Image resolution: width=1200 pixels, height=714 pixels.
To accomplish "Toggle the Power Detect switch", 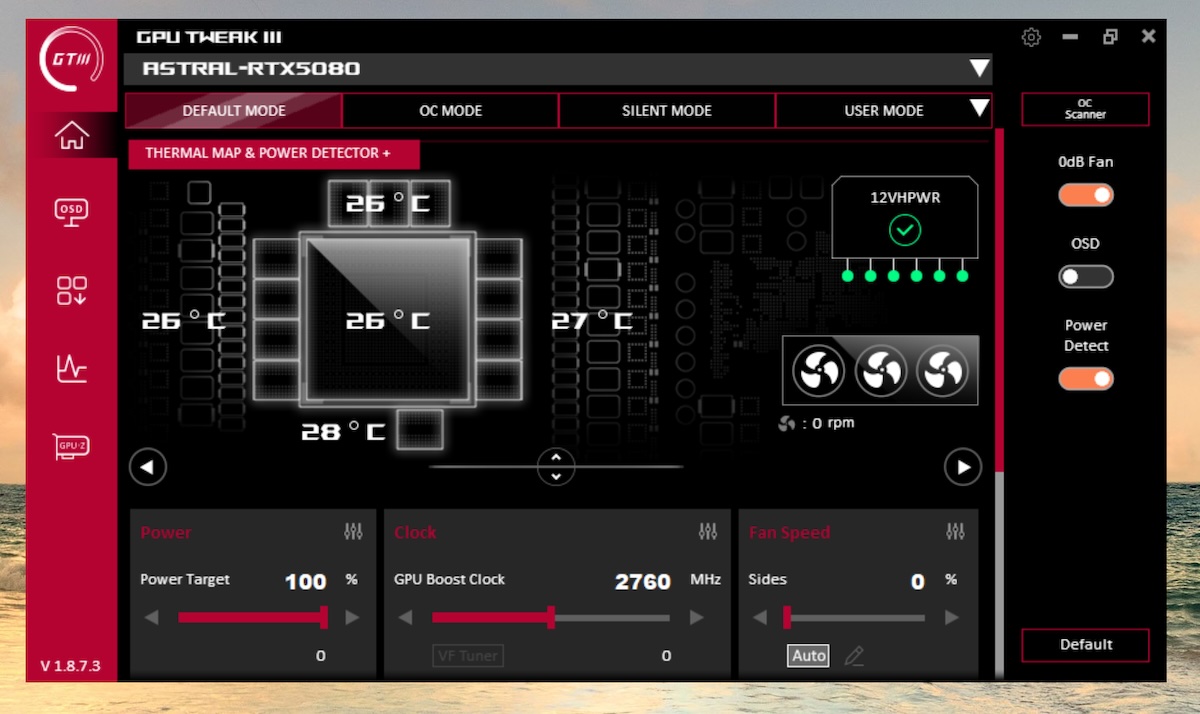I will click(x=1086, y=379).
